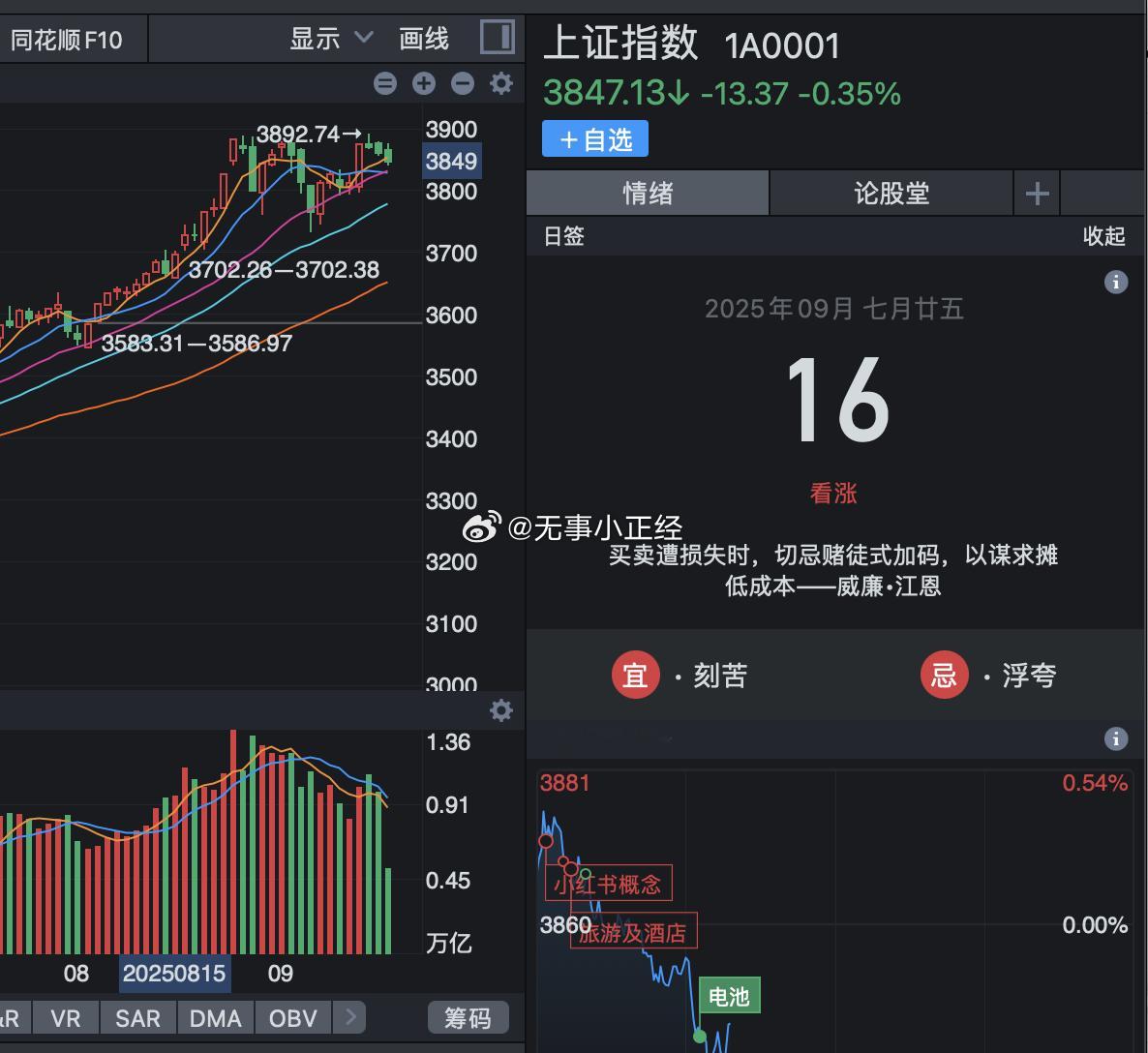The height and width of the screenshot is (1053, 1148).
Task: Click the 日签 panel heading
Action: click(563, 236)
